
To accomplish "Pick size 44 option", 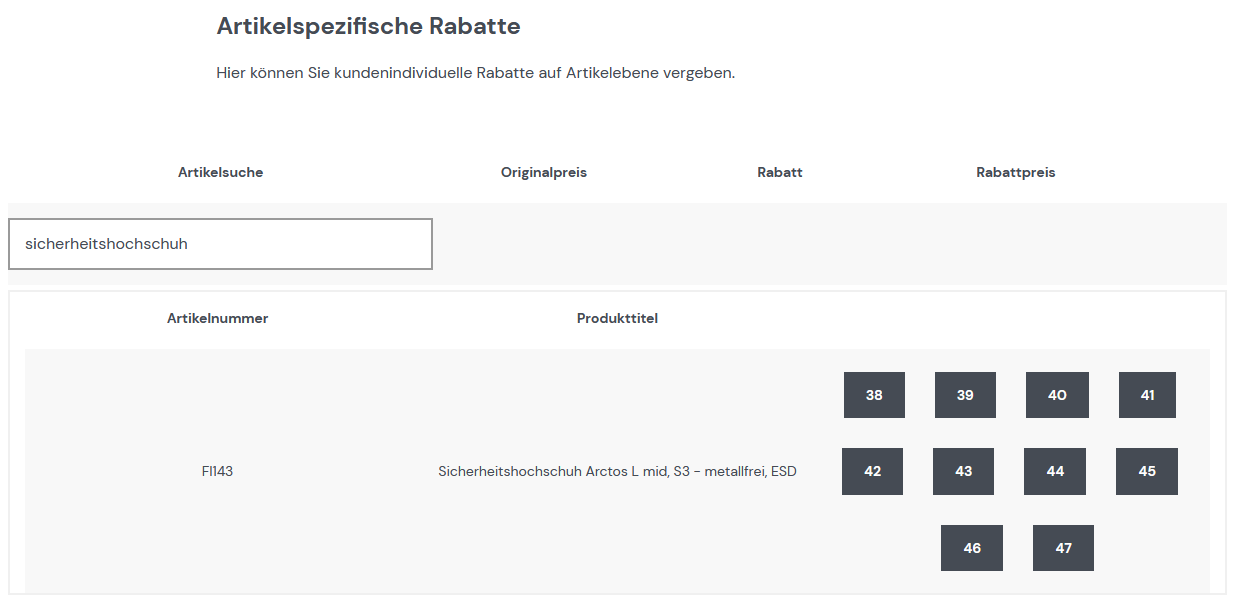I will pos(1055,471).
